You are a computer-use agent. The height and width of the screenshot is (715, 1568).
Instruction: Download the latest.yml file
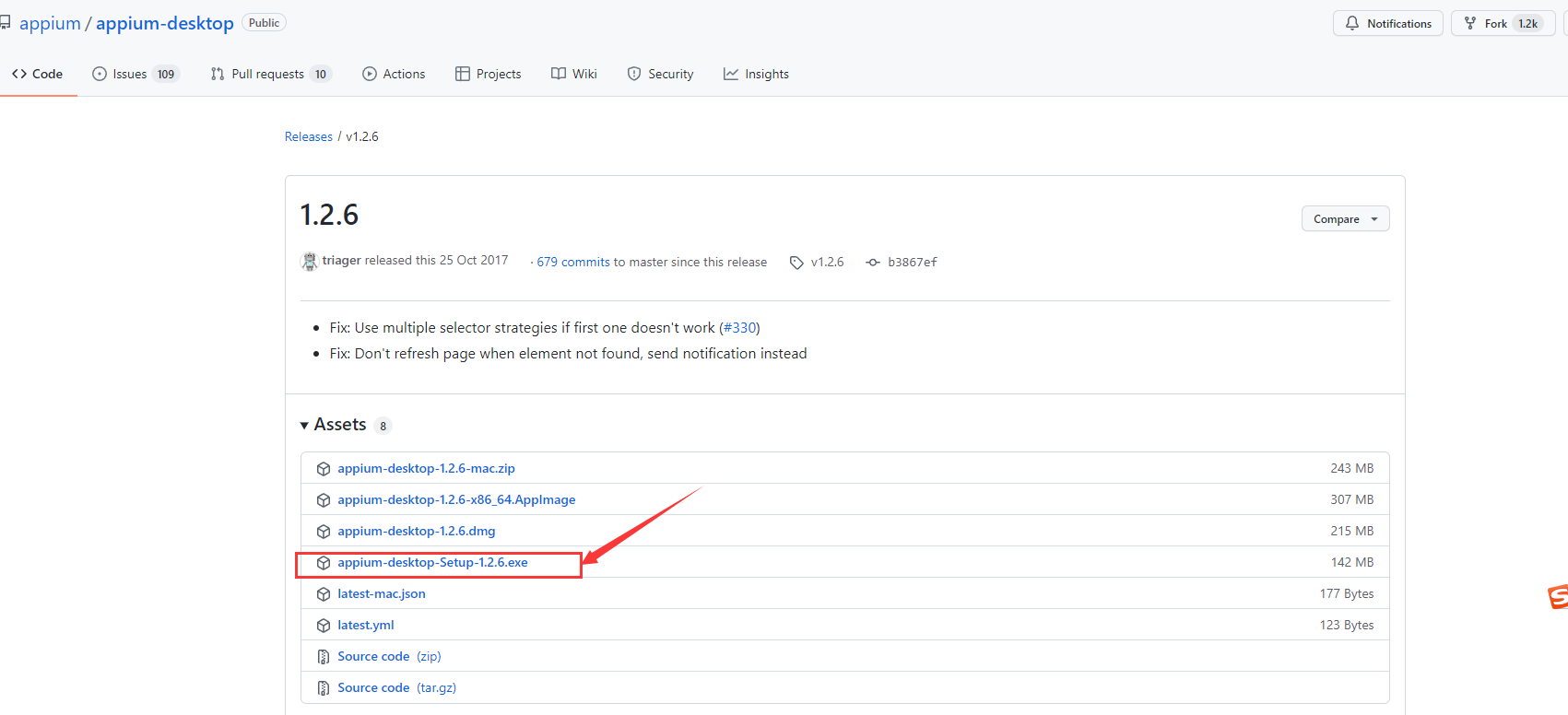click(366, 625)
